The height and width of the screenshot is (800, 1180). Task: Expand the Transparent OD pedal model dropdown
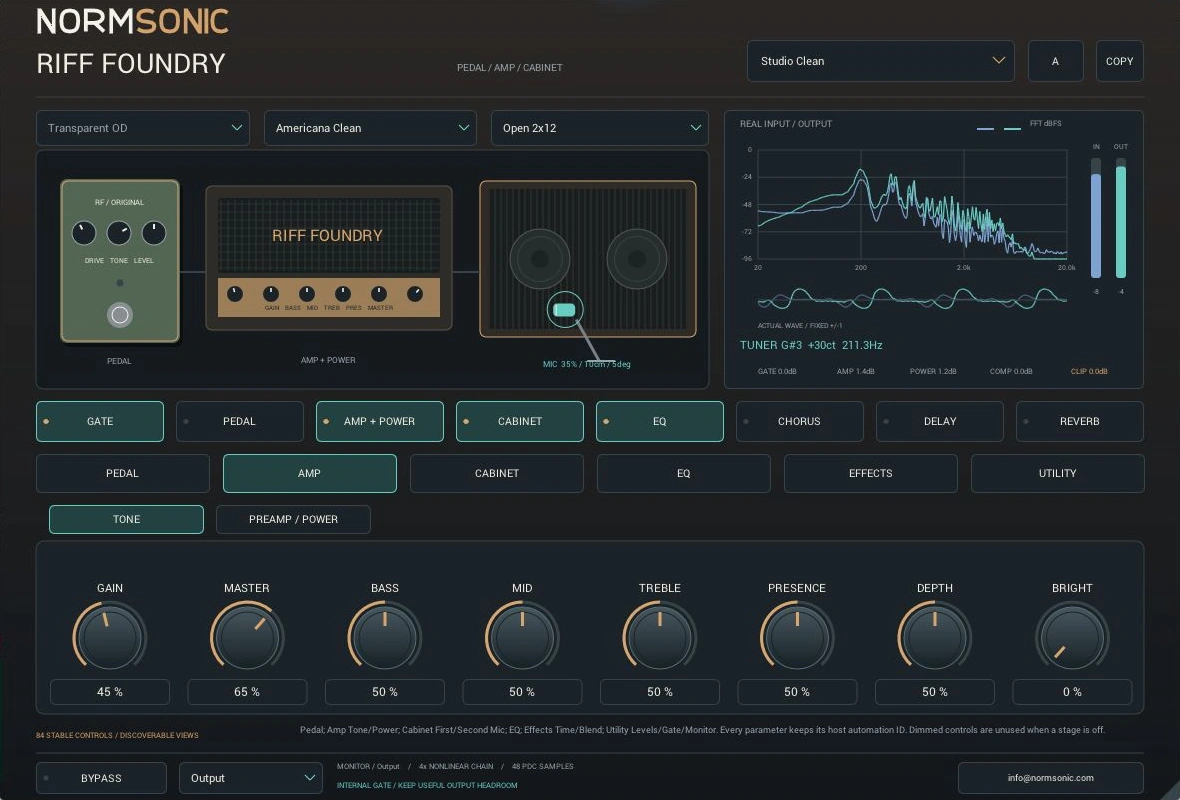[x=143, y=128]
